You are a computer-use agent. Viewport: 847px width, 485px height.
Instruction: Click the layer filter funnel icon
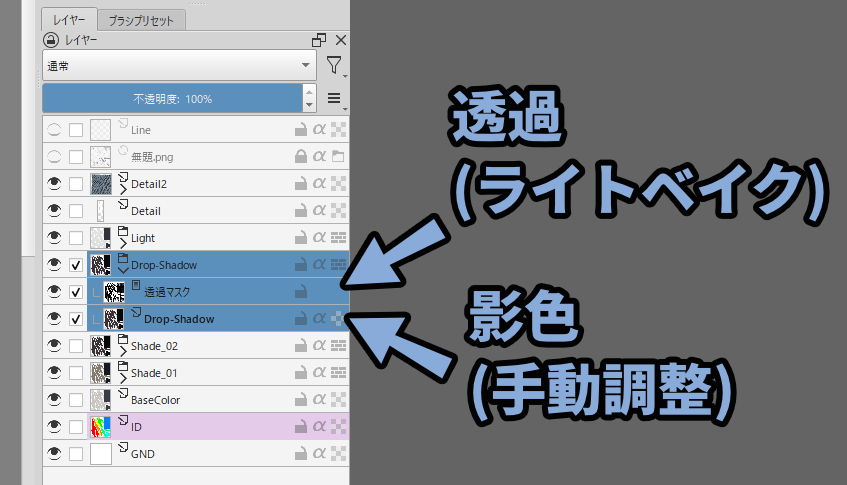334,65
